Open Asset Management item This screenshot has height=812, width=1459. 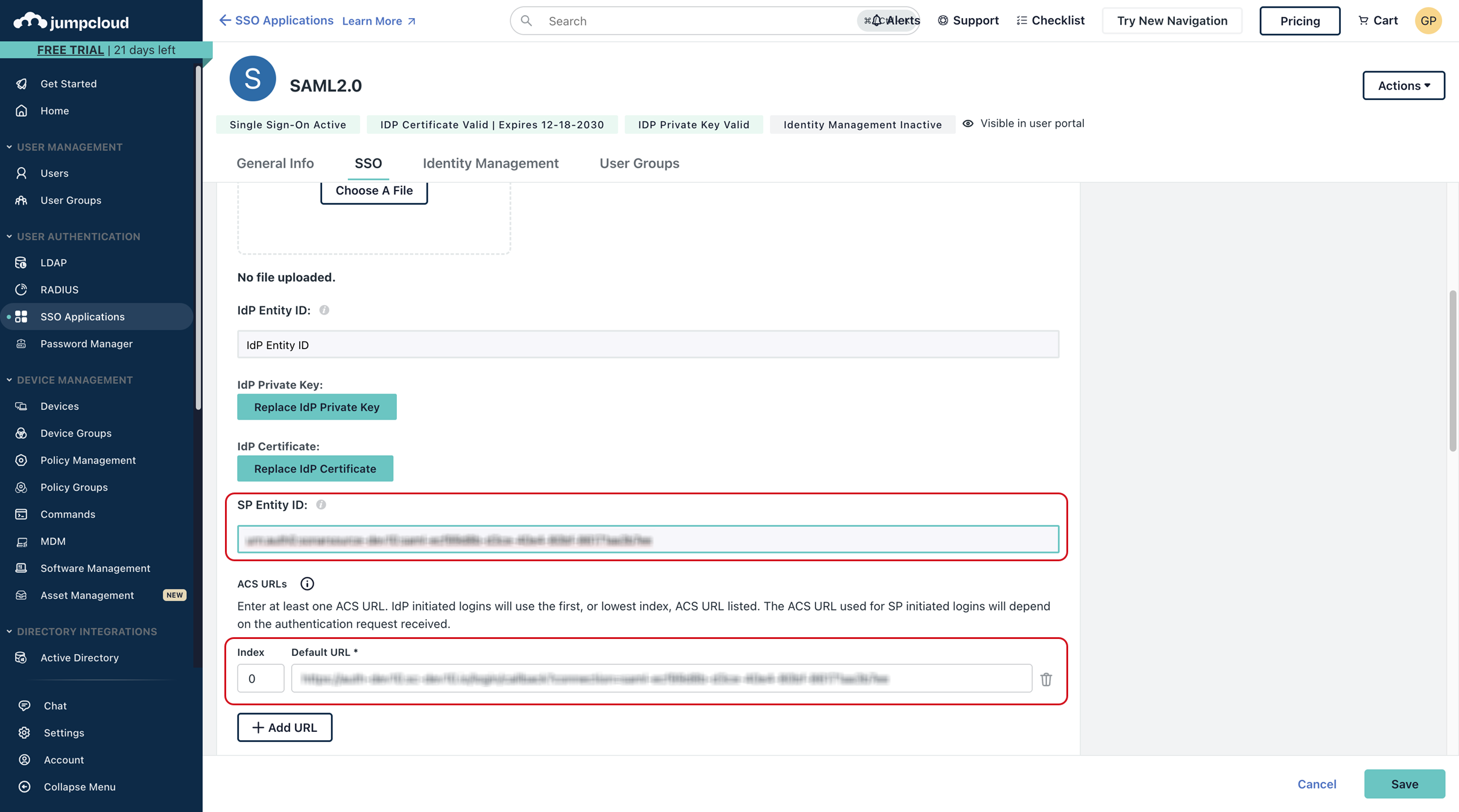click(87, 595)
